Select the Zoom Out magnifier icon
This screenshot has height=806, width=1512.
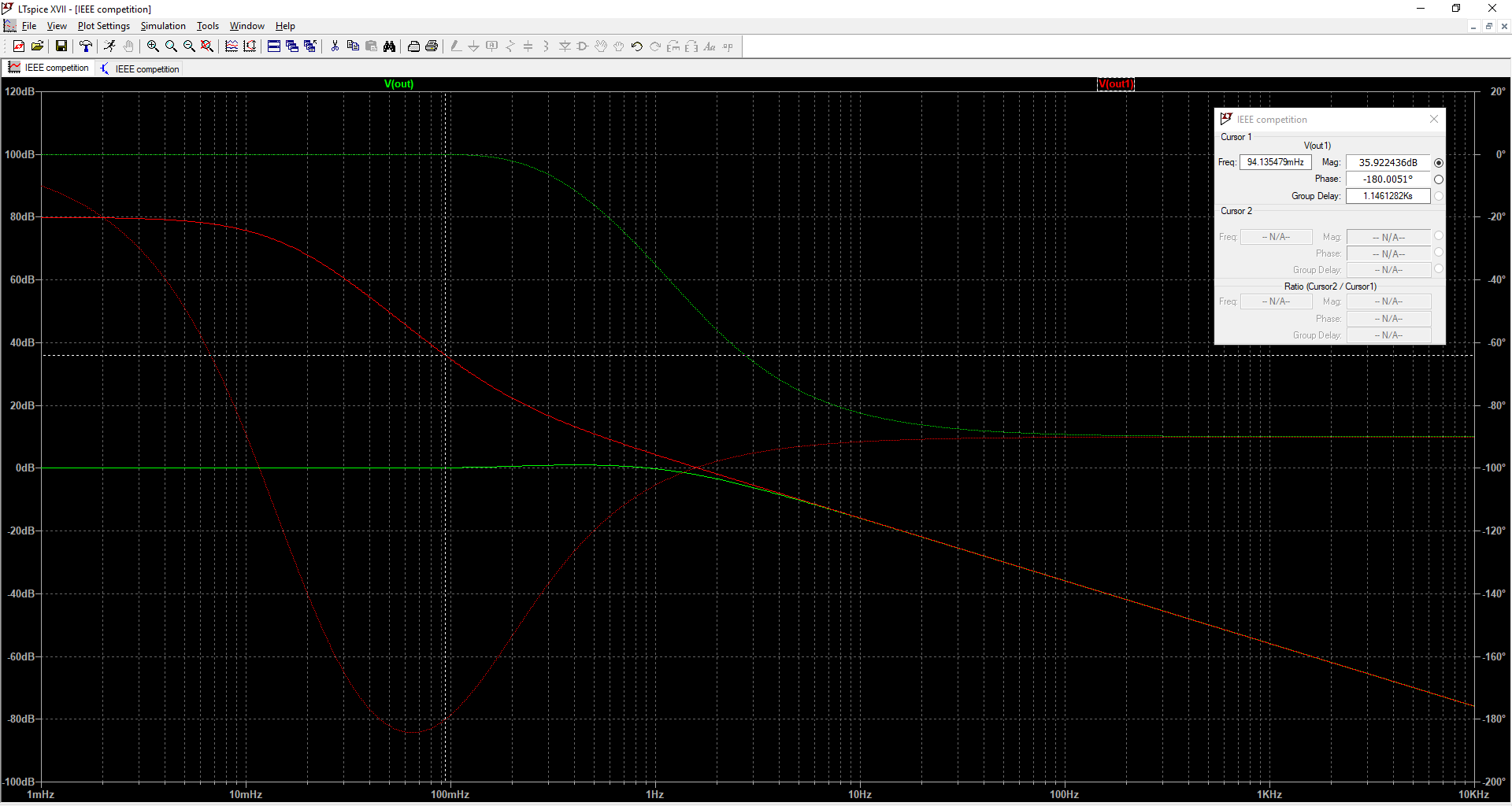coord(189,46)
